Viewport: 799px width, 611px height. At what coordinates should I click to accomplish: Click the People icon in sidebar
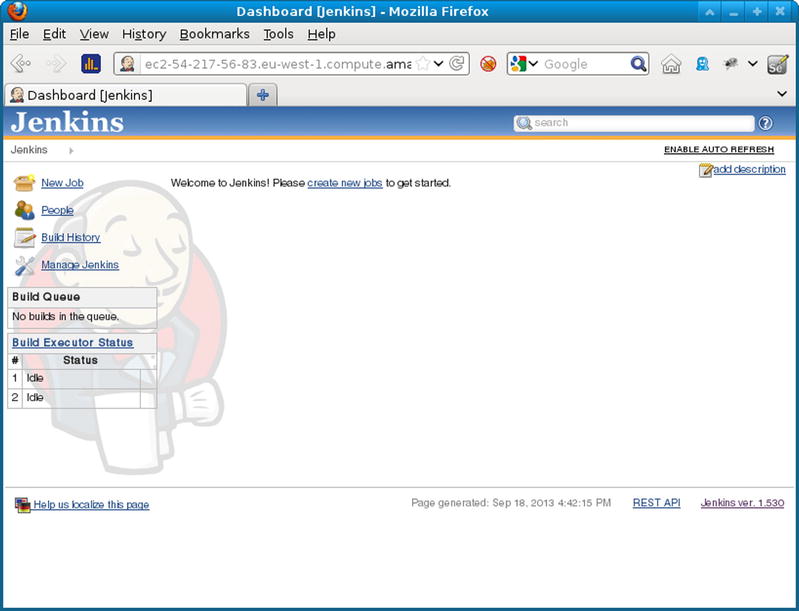pyautogui.click(x=24, y=210)
